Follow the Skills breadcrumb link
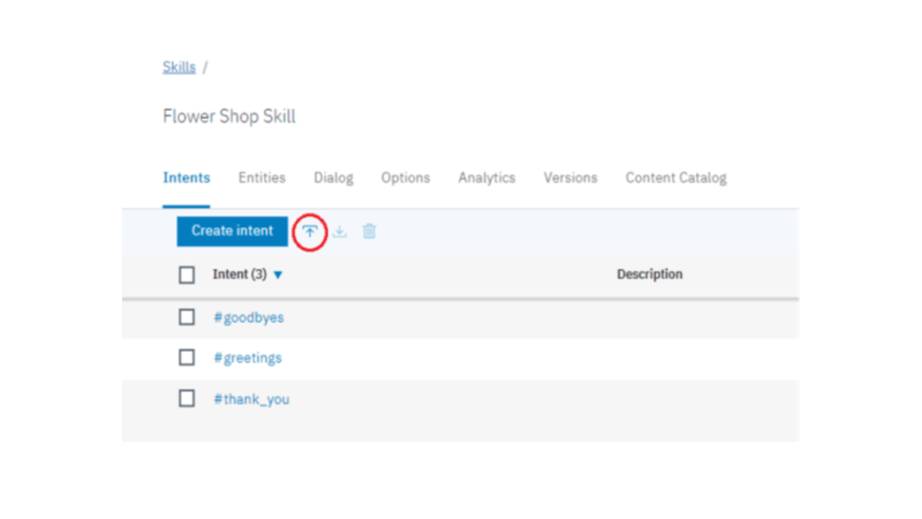922x519 pixels. pyautogui.click(x=179, y=68)
